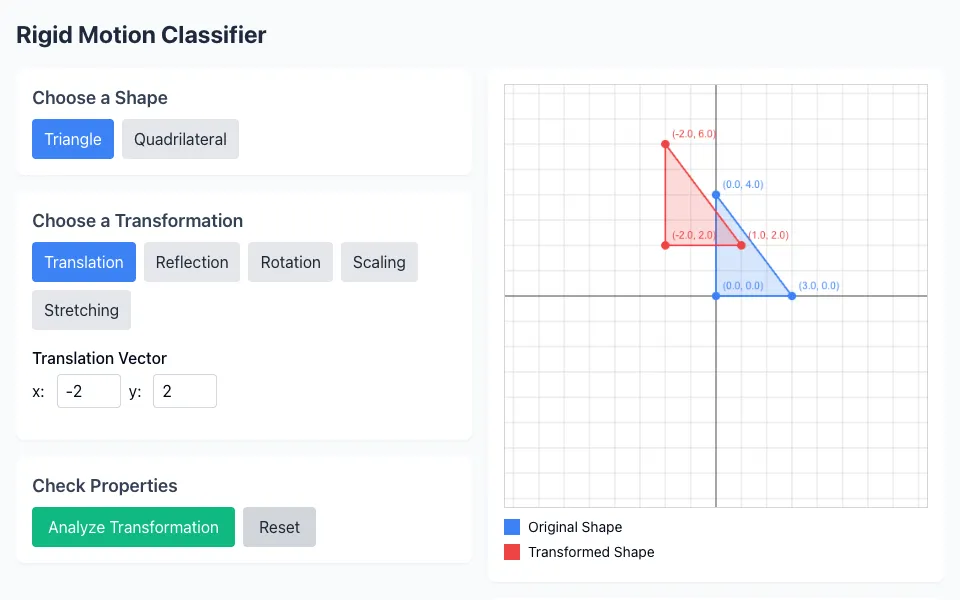Click the translation vector y input field
Image resolution: width=960 pixels, height=600 pixels.
click(185, 391)
